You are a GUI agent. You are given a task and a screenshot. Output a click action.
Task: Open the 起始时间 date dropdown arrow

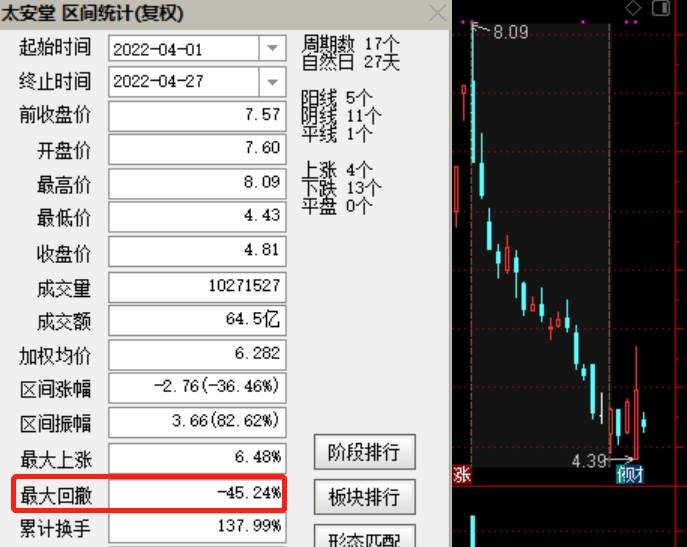pos(272,48)
